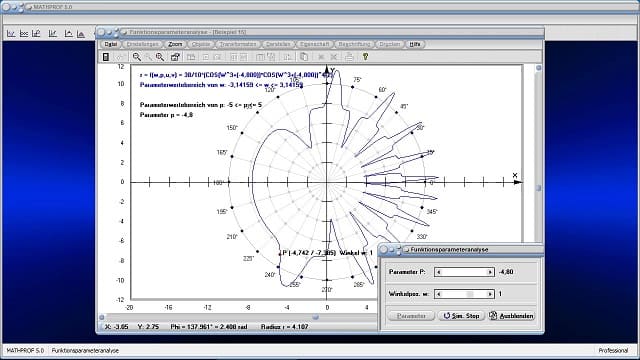640x360 pixels.
Task: Click the fifth graph icon in the MATHPROF toolbar
Action: coord(68,34)
